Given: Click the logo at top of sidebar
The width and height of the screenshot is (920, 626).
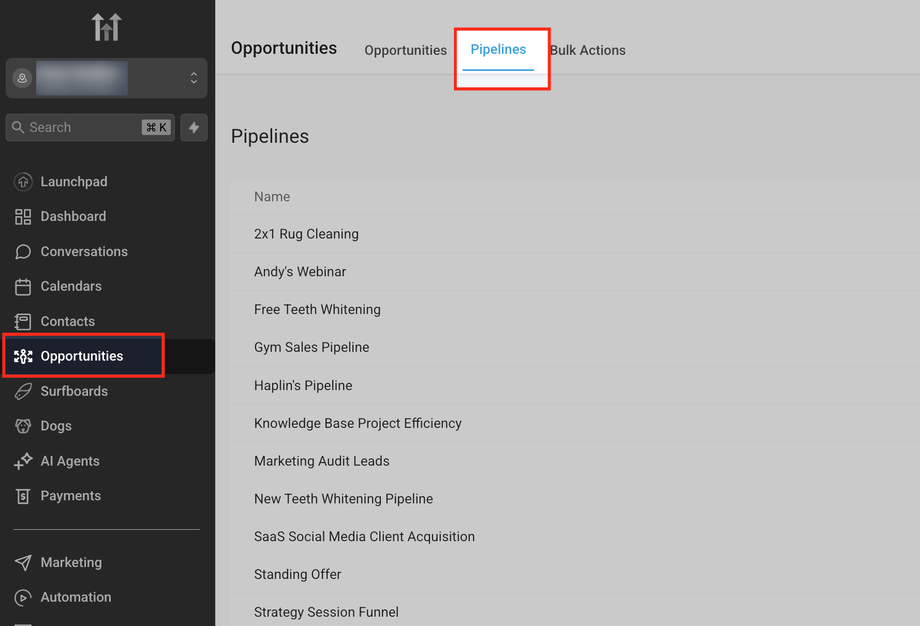Looking at the screenshot, I should coord(106,27).
